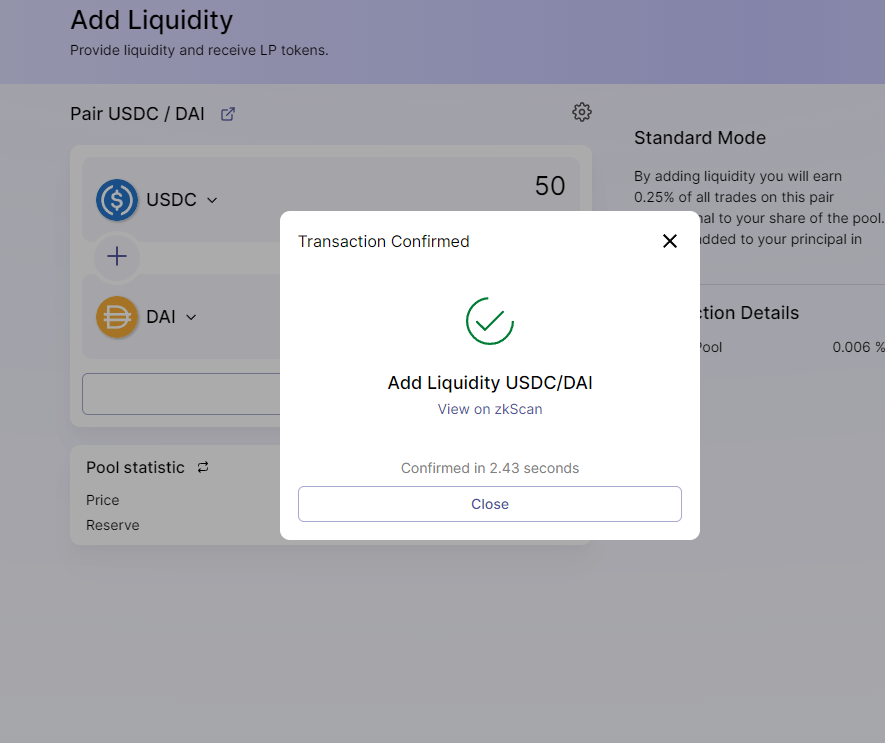
Task: Click the USDC token logo
Action: [117, 200]
